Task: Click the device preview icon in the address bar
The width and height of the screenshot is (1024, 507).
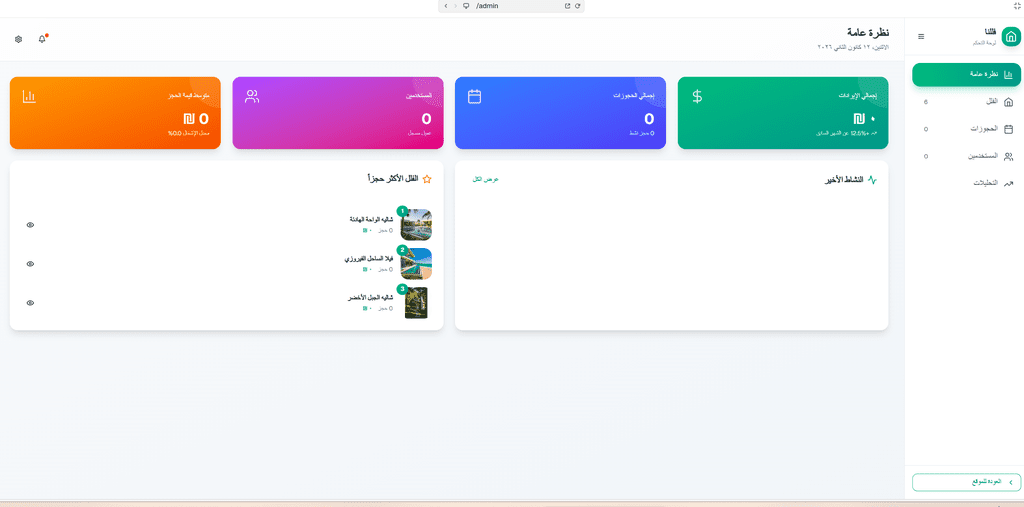Action: [x=466, y=6]
